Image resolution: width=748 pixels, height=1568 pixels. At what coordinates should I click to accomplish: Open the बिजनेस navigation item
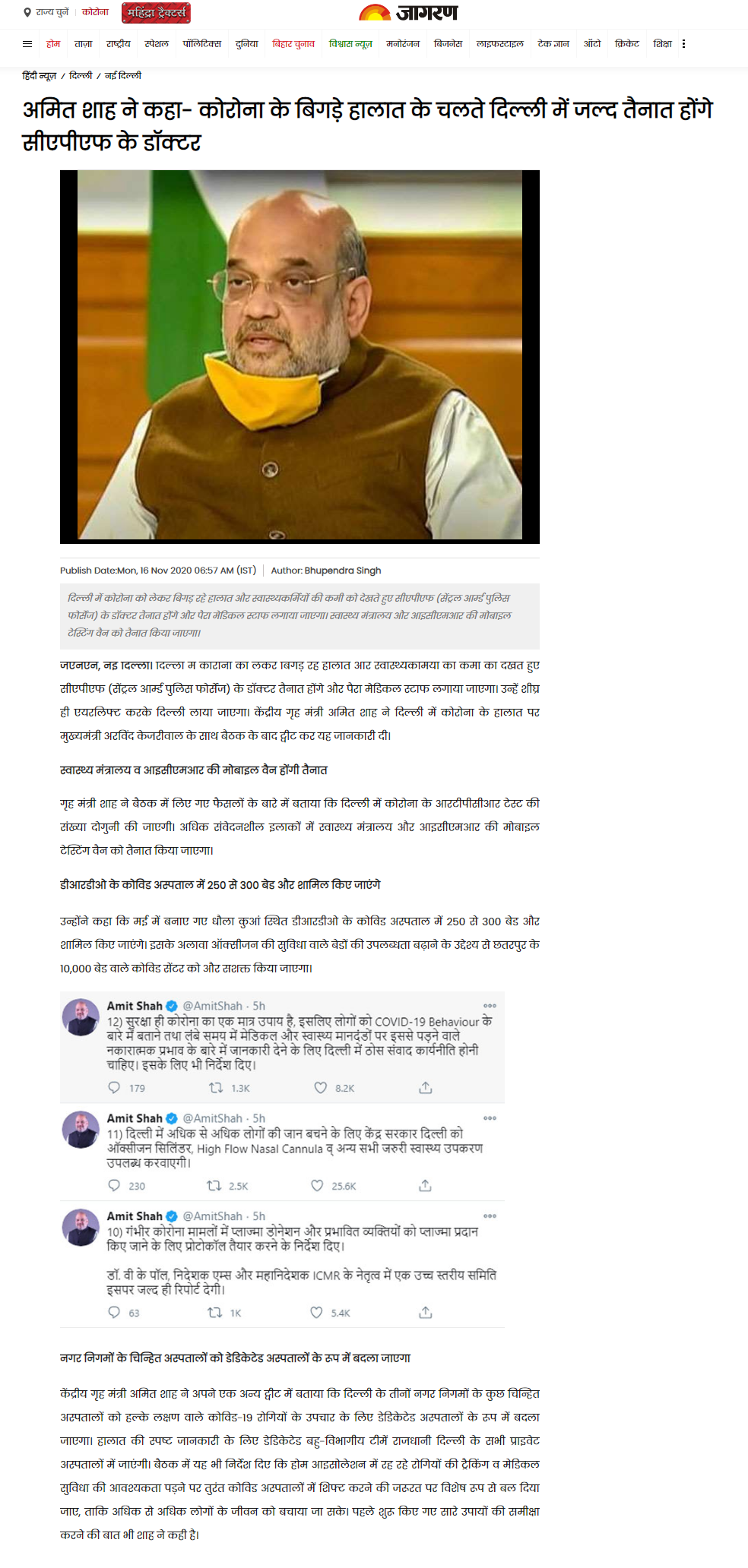tap(448, 44)
